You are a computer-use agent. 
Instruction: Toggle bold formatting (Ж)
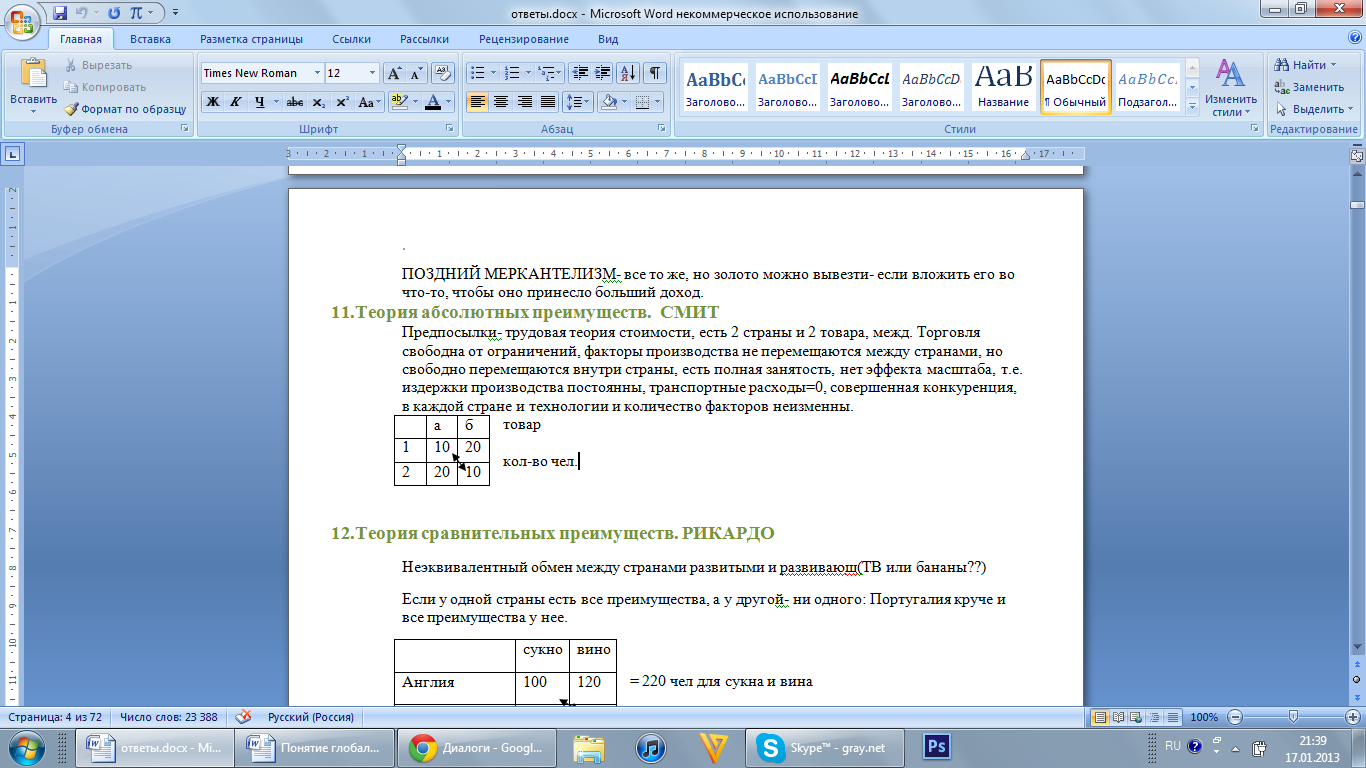coord(212,102)
